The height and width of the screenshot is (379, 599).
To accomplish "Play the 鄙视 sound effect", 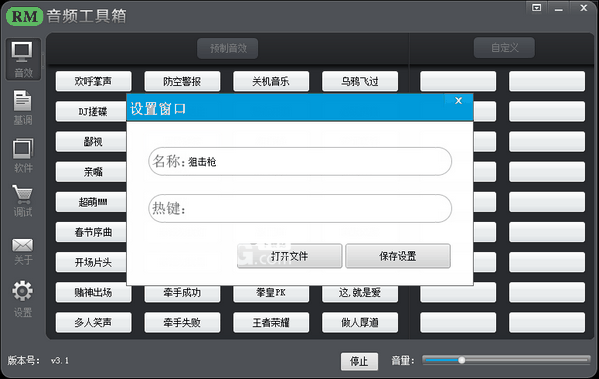I will click(x=91, y=142).
